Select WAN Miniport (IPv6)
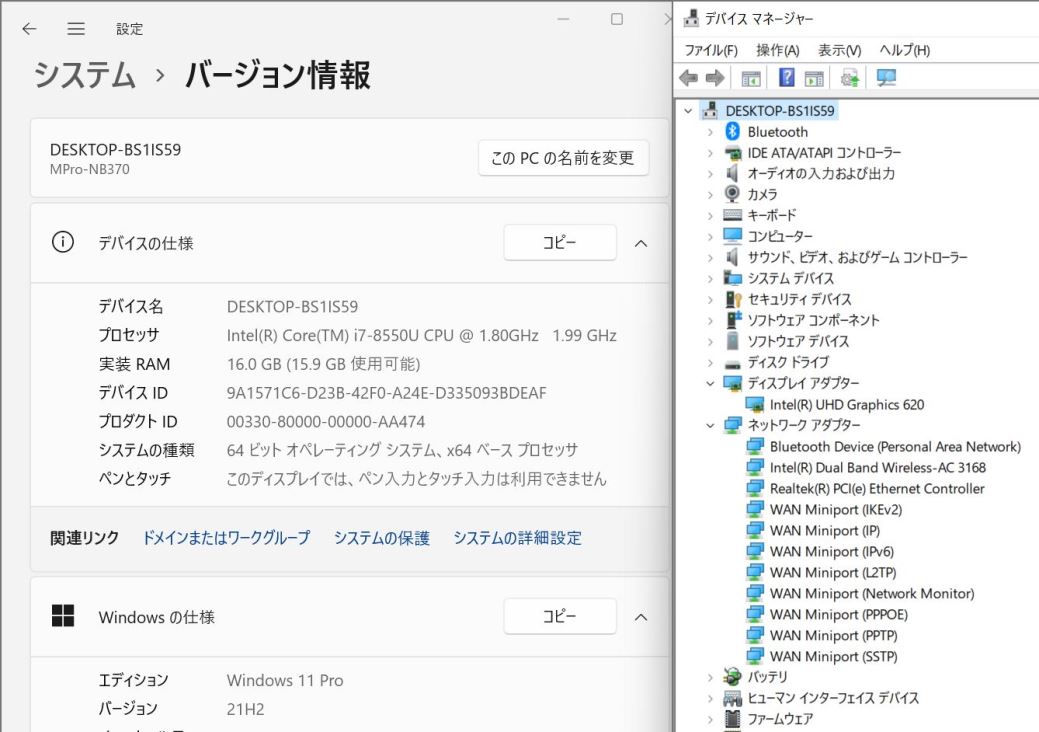The height and width of the screenshot is (732, 1039). pos(832,552)
